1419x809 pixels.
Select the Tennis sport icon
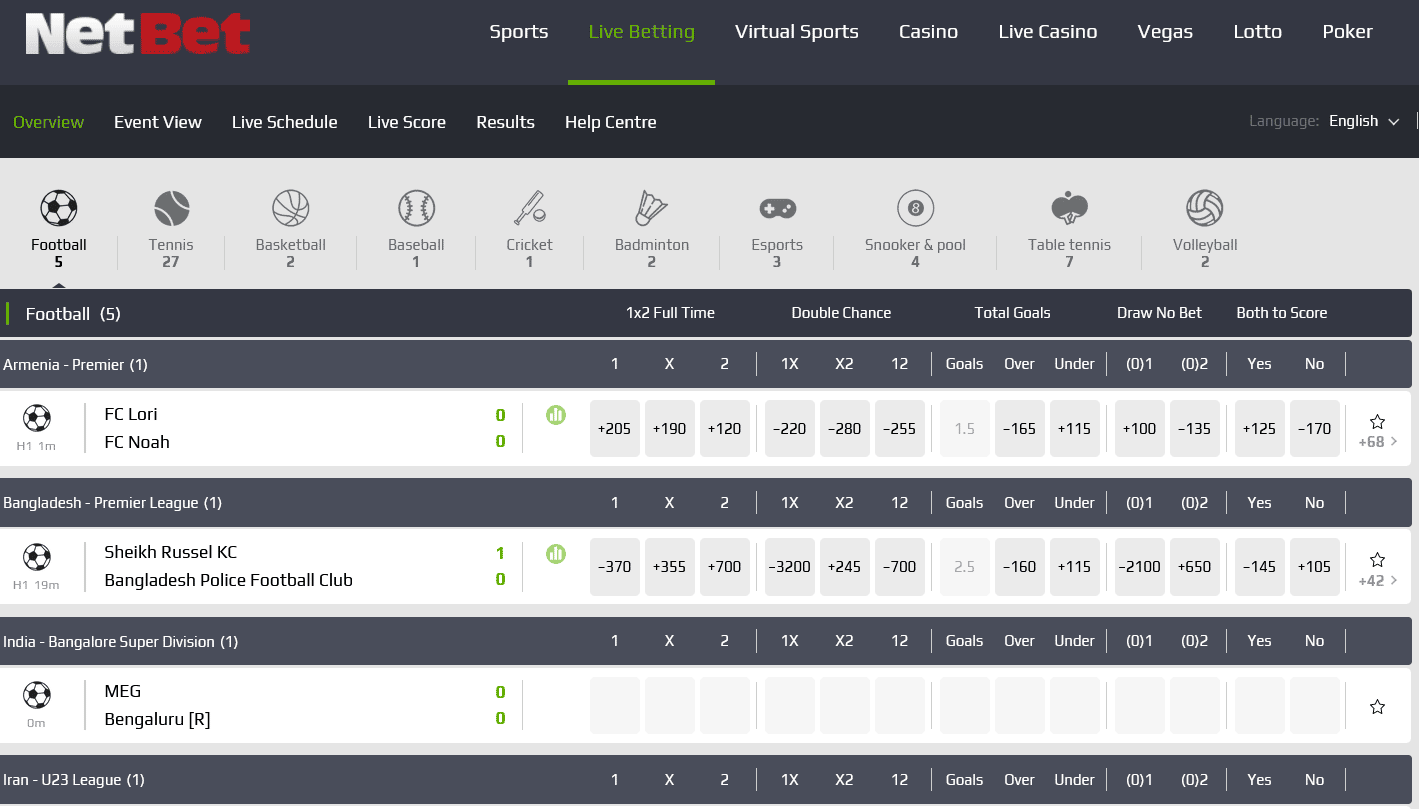[x=171, y=208]
